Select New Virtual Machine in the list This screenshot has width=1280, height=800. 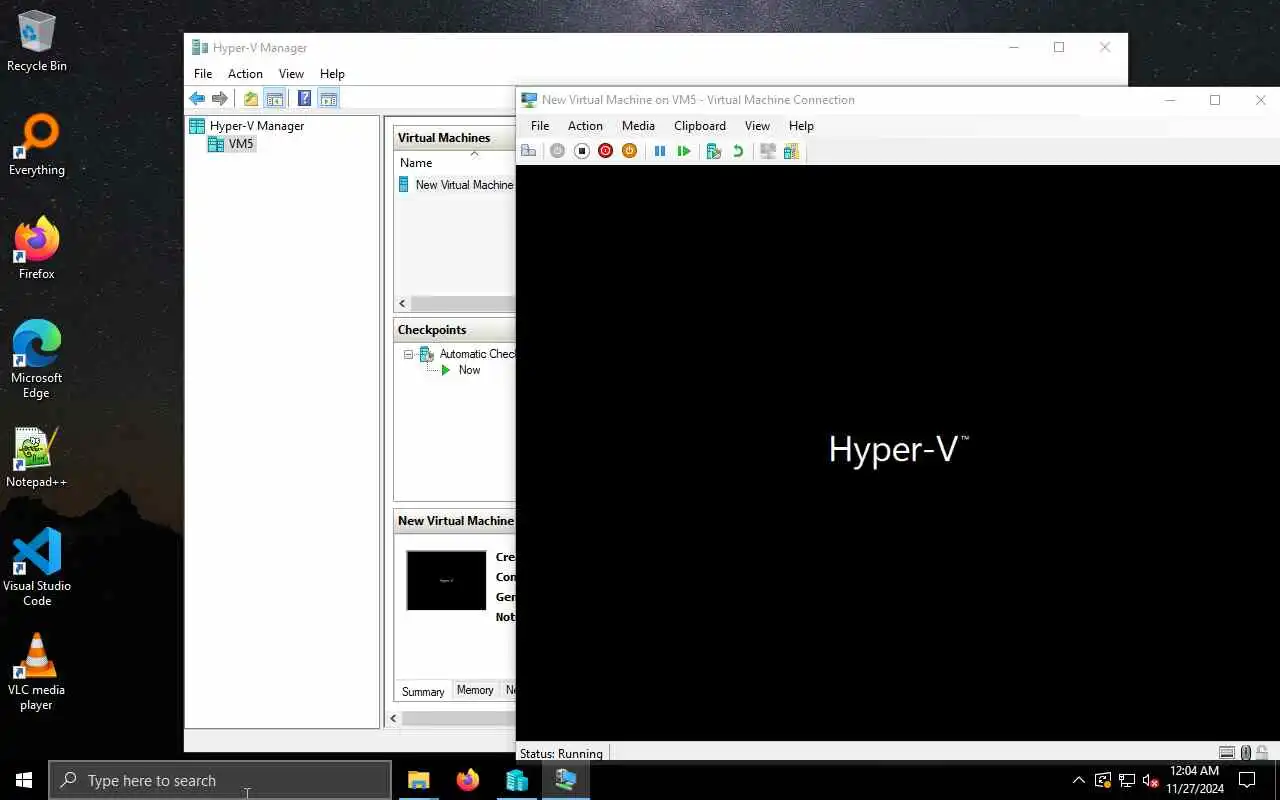point(457,185)
